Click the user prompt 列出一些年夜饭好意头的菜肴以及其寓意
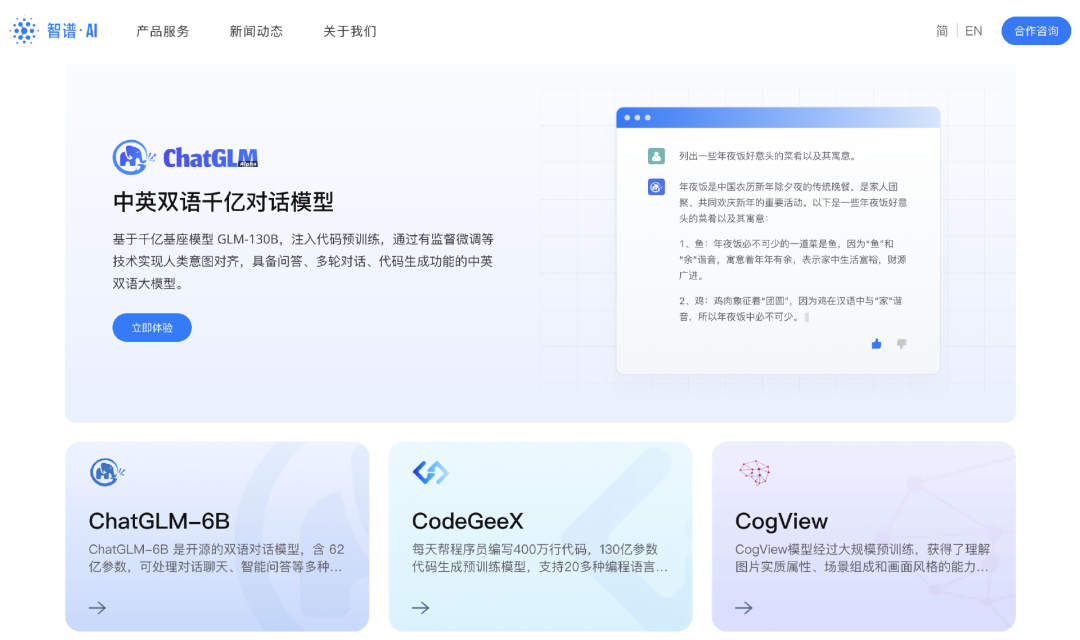This screenshot has width=1080, height=640. click(767, 156)
